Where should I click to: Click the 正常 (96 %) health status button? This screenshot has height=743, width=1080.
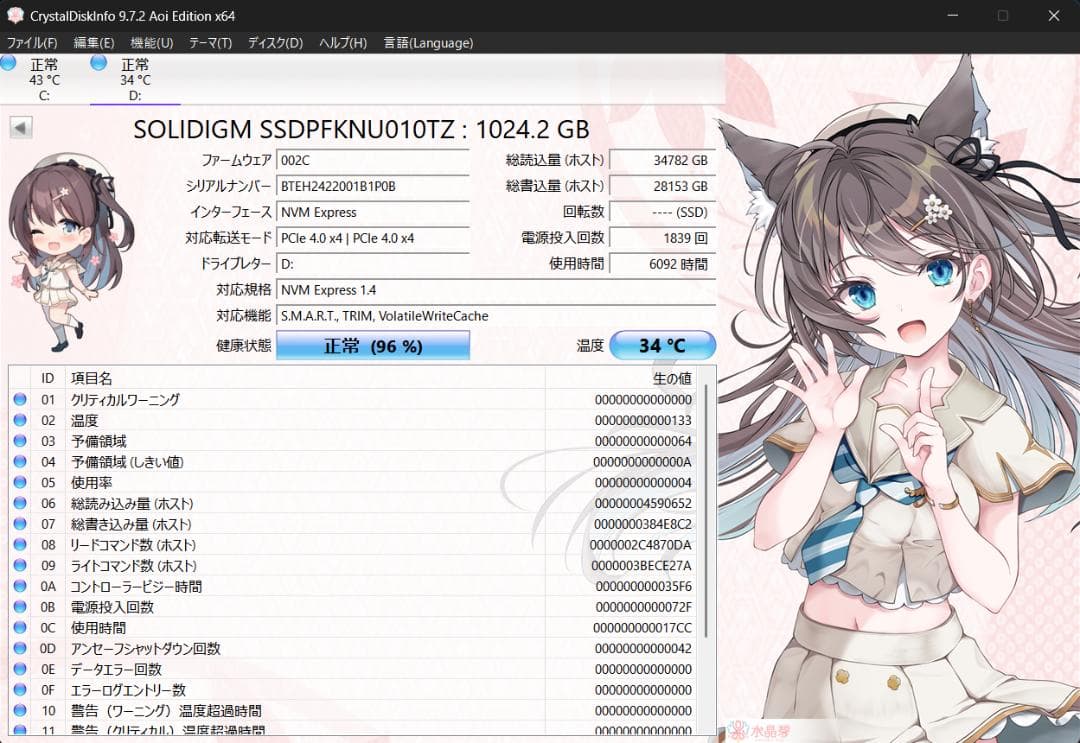tap(373, 345)
